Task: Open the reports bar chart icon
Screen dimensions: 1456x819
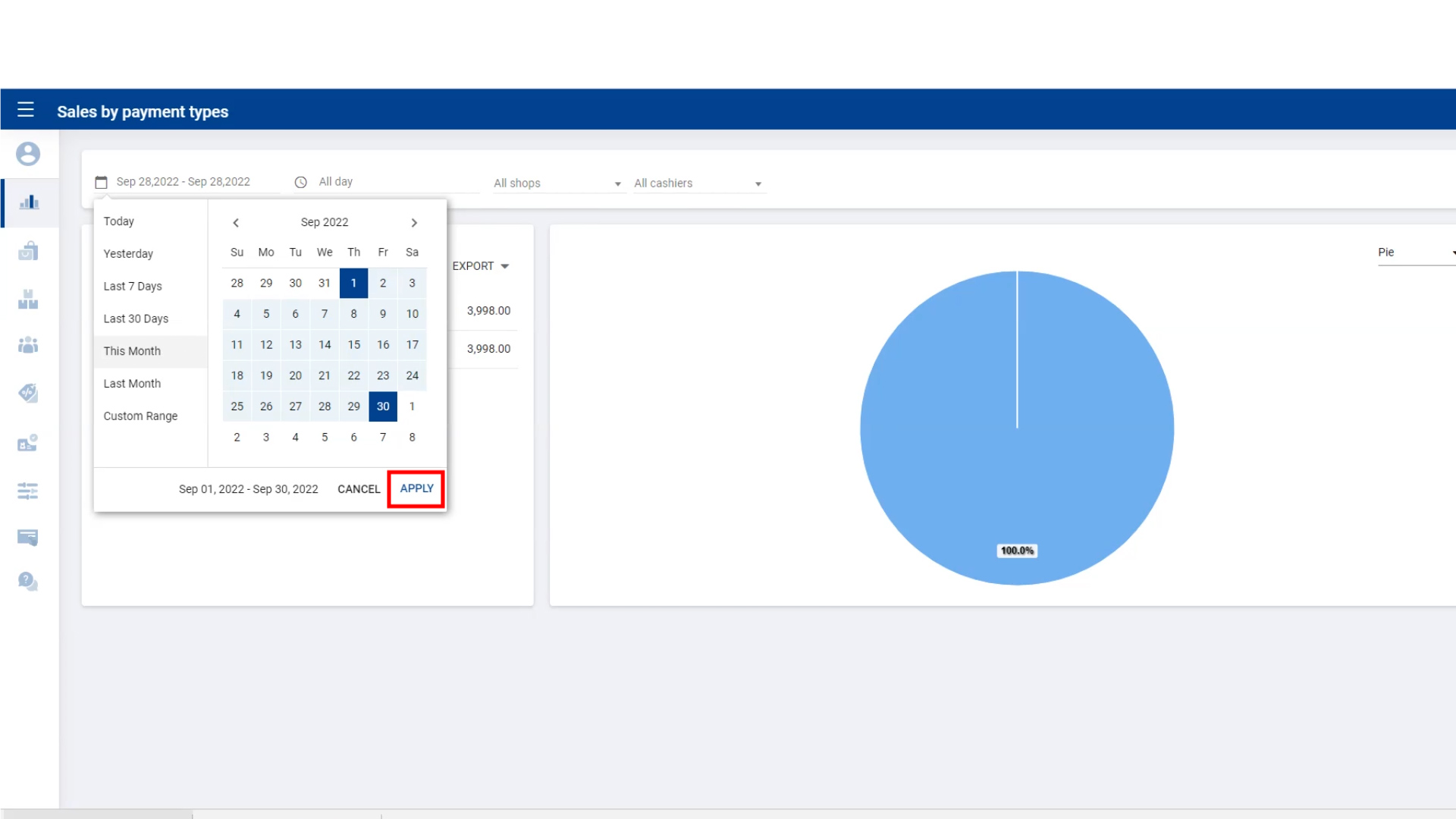Action: pos(29,202)
